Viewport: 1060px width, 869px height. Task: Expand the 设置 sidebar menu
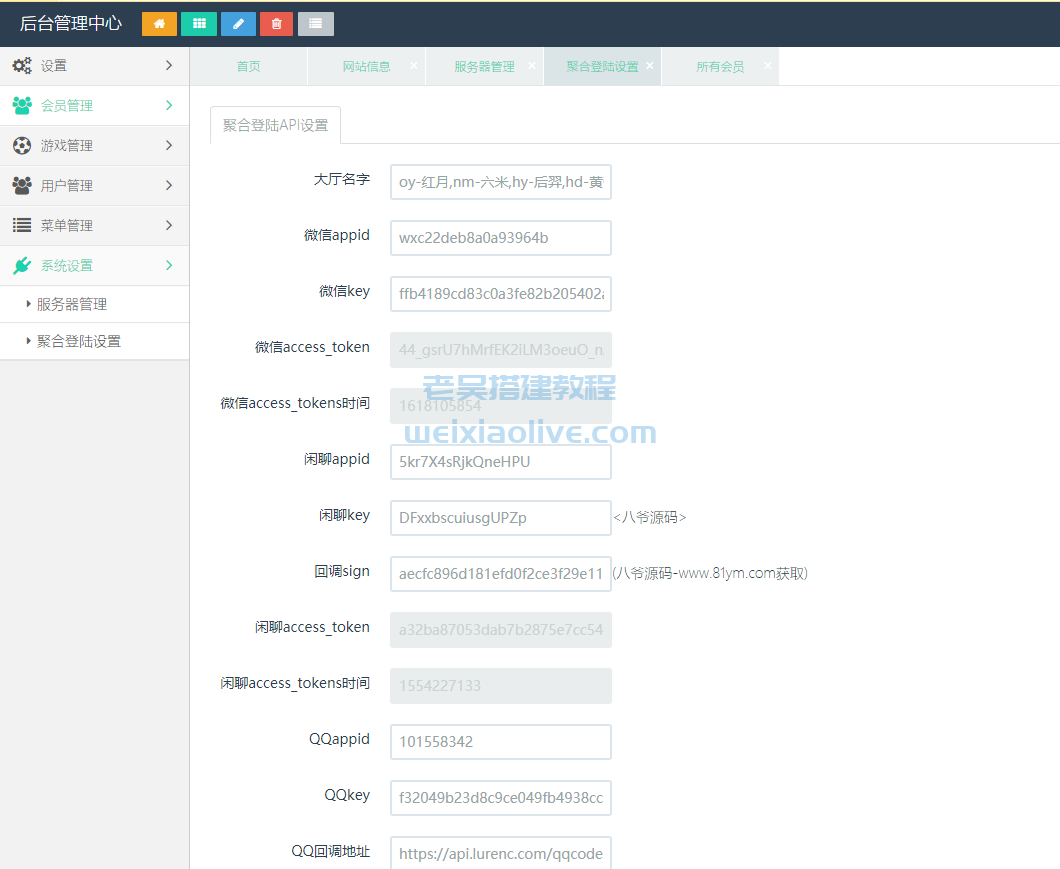[94, 66]
